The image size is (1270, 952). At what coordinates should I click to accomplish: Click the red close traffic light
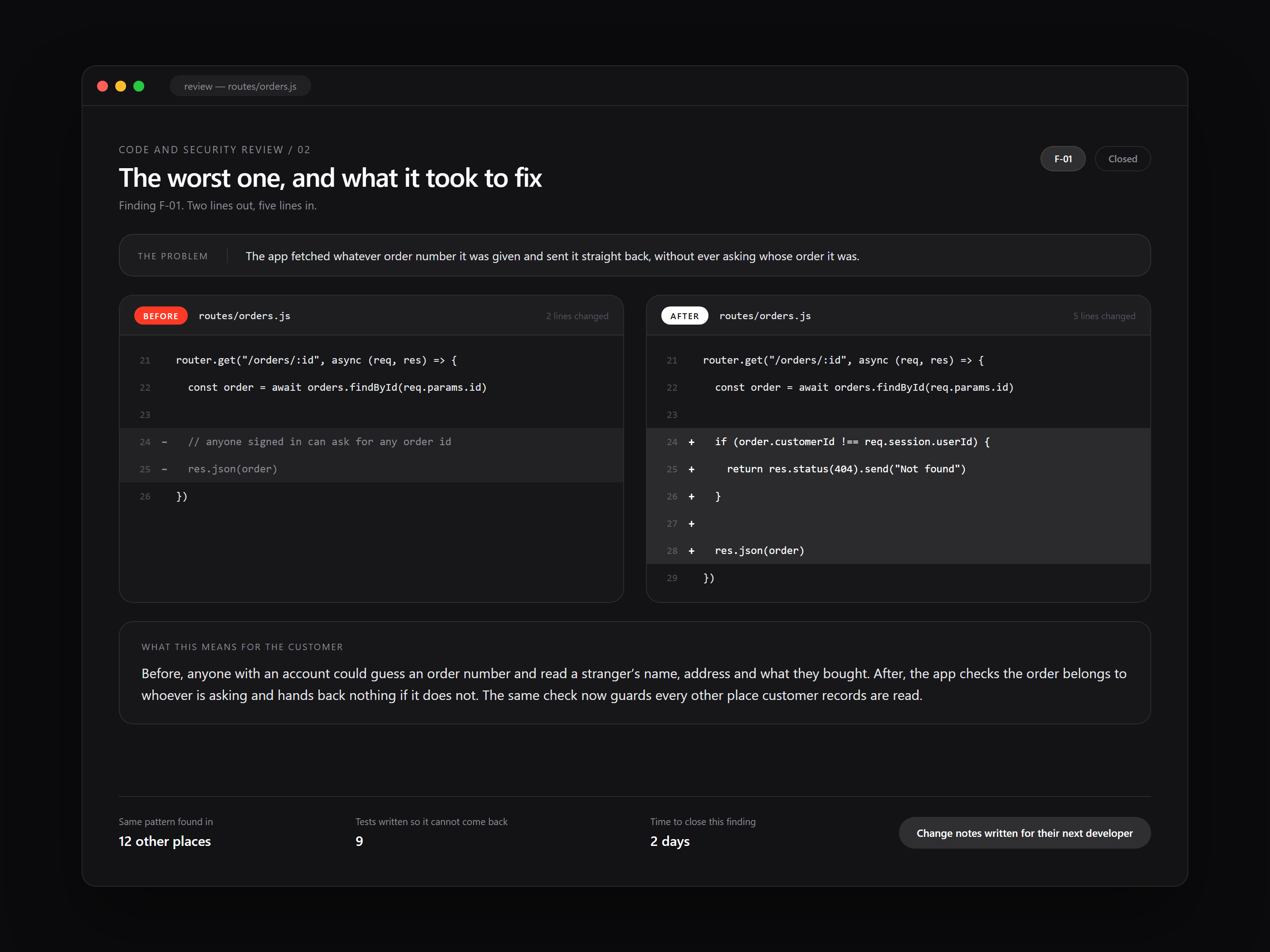point(103,86)
